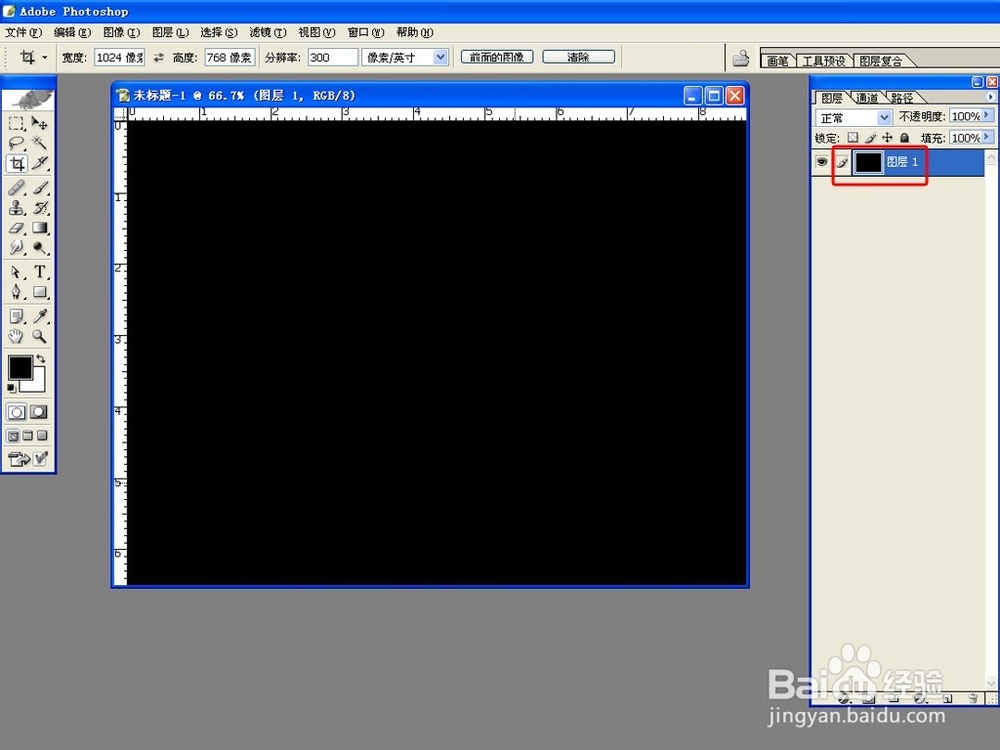Select the Pen tool

point(17,292)
